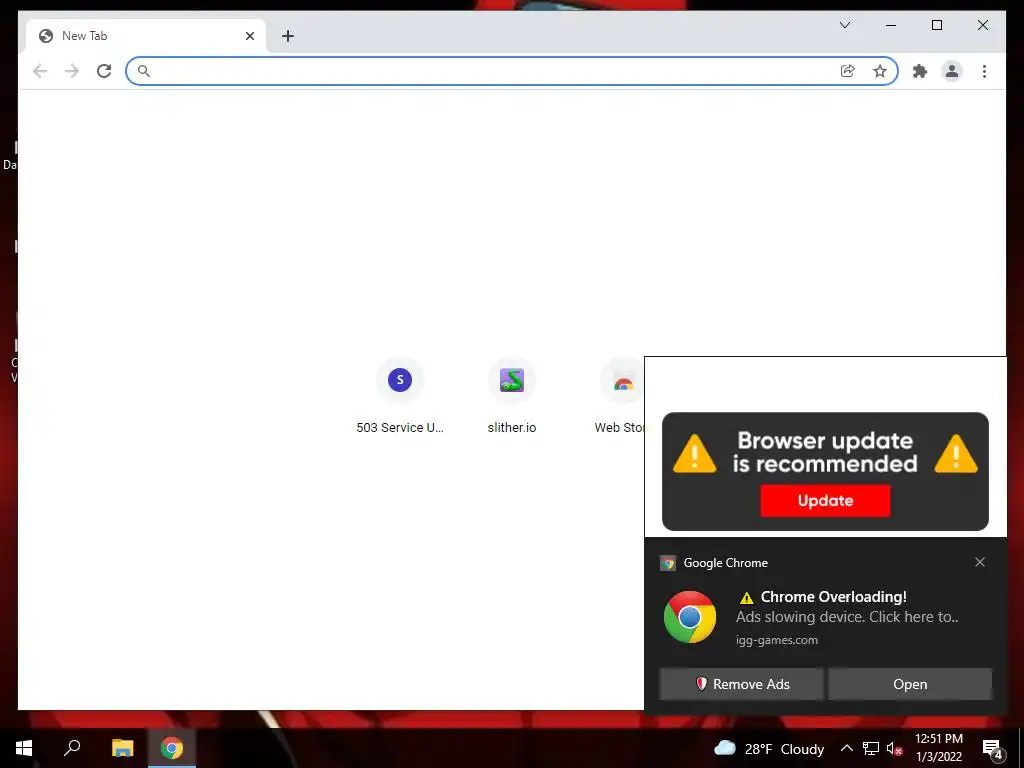Screen dimensions: 1024x768
Task: Bookmark this tab with the star icon
Action: (880, 71)
